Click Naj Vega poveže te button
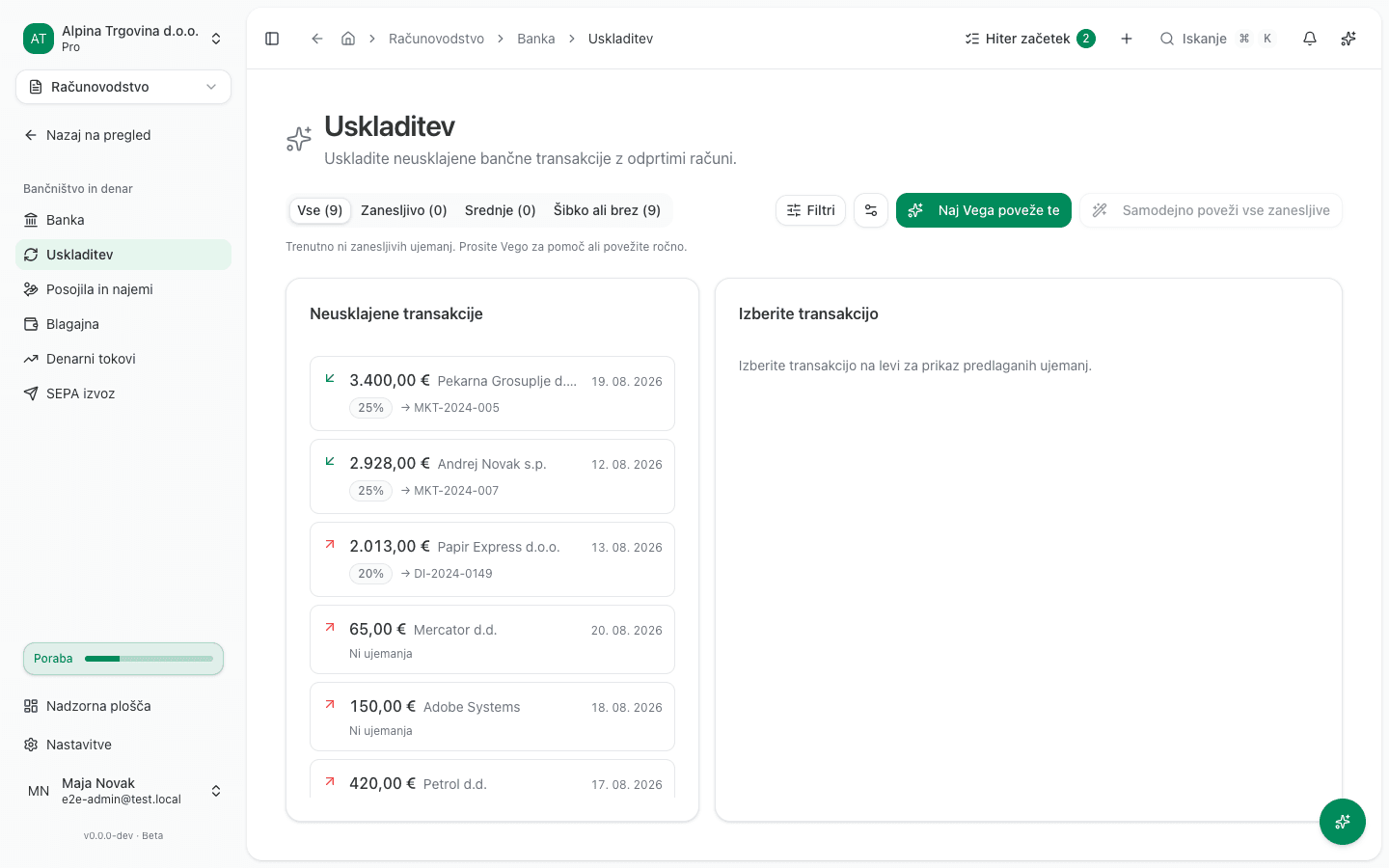 coord(984,210)
